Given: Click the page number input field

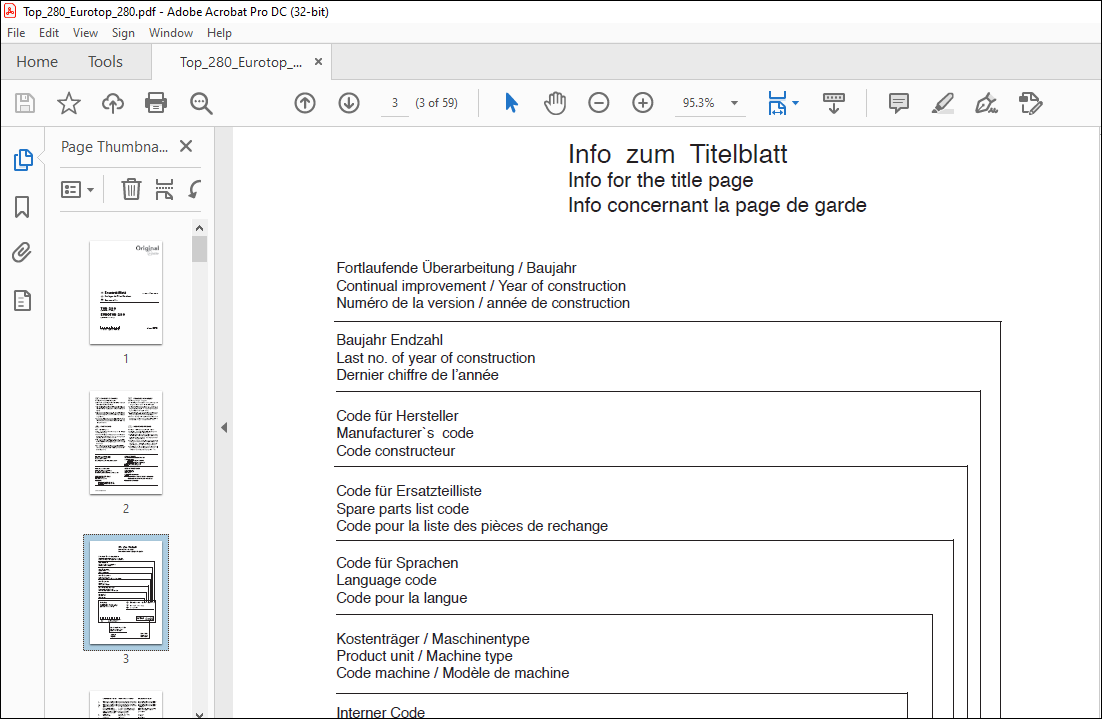Looking at the screenshot, I should [x=395, y=103].
